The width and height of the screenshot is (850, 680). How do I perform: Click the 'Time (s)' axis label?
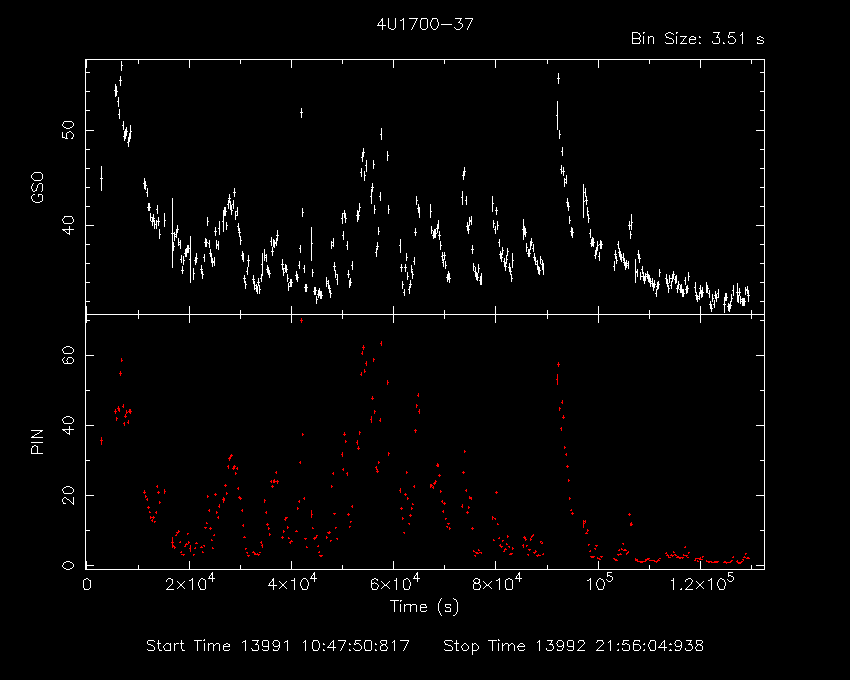click(x=424, y=606)
